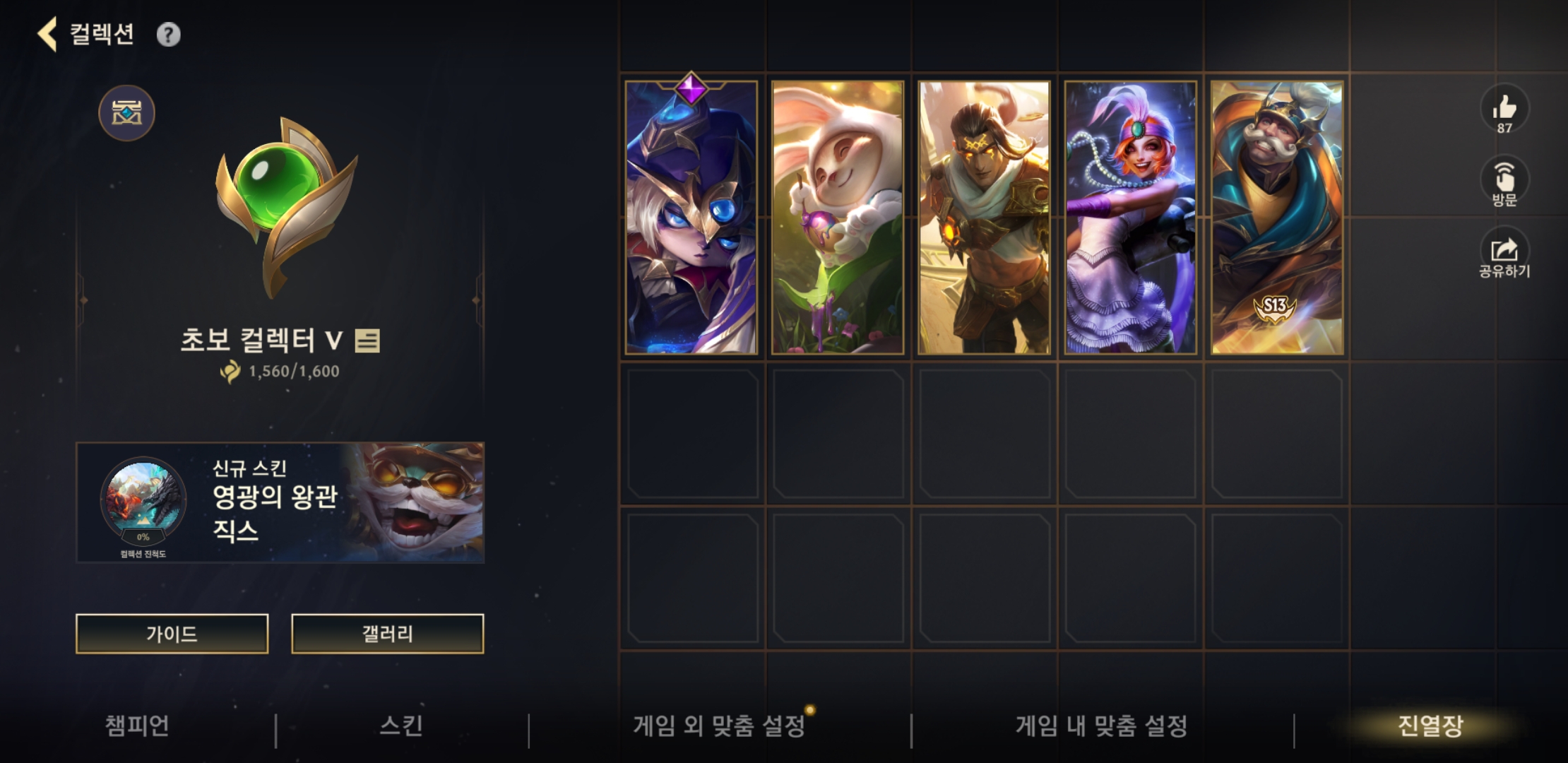Click the round emblem icon above the green orb
The width and height of the screenshot is (1568, 763).
click(x=126, y=113)
